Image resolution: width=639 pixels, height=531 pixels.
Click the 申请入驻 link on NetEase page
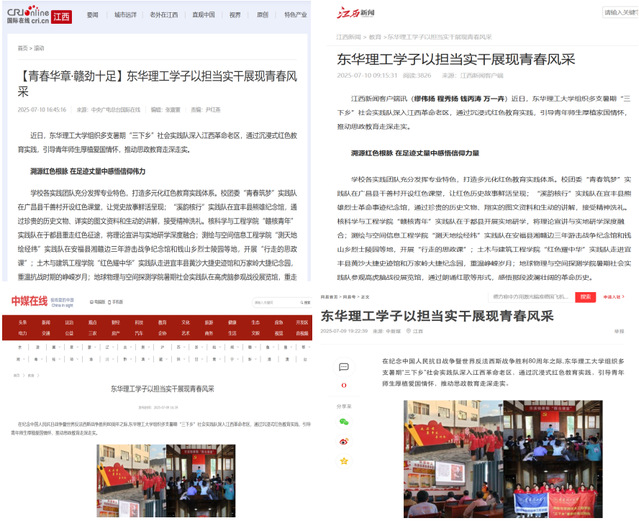[613, 297]
